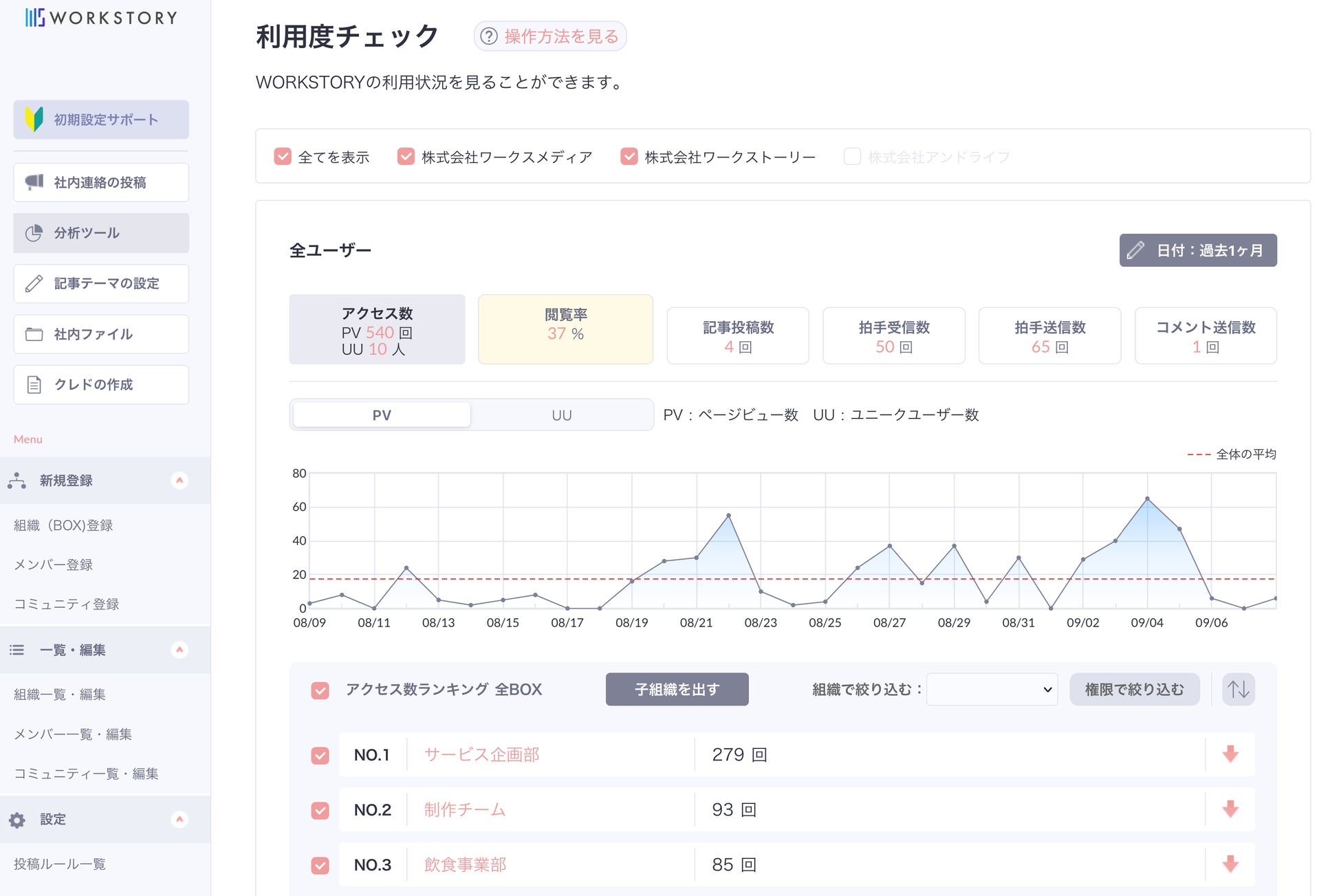Click the 日付：過去1ヶ月 date range button
Image resolution: width=1341 pixels, height=896 pixels.
pyautogui.click(x=1197, y=250)
